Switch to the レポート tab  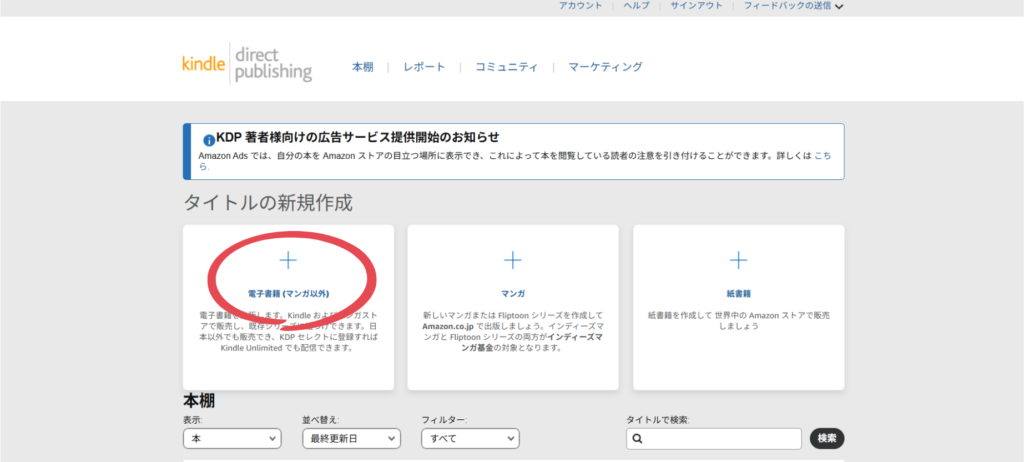click(x=424, y=67)
